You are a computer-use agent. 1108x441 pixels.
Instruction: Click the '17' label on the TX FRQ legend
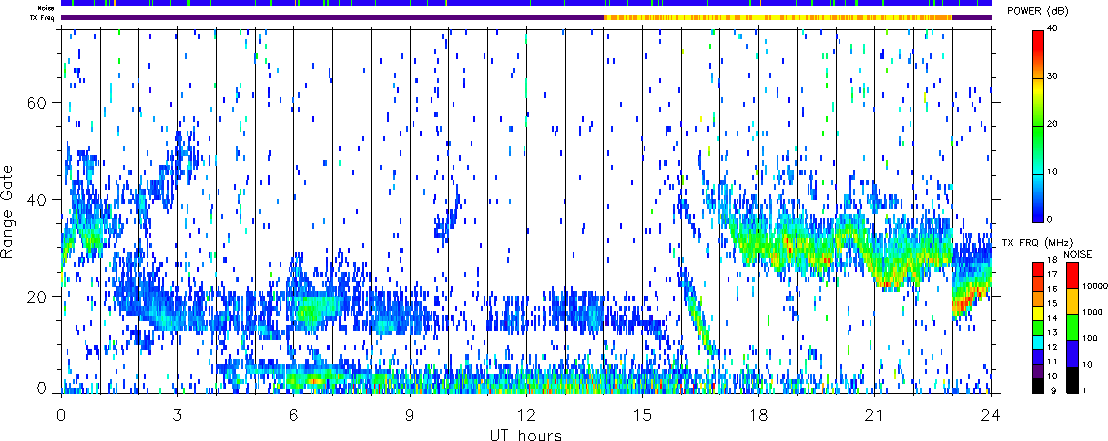click(x=1052, y=274)
